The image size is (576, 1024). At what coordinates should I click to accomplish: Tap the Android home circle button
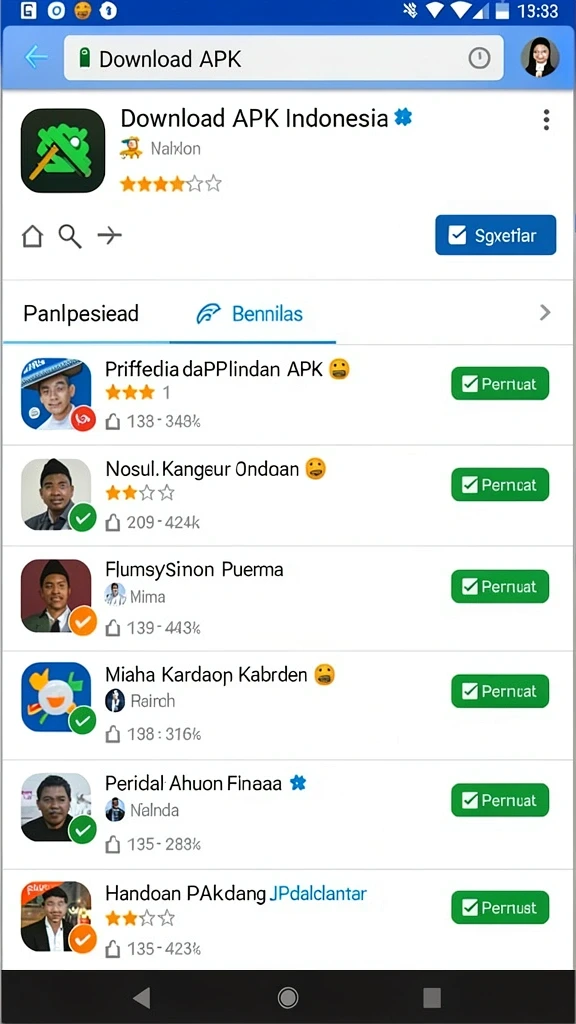click(x=287, y=997)
